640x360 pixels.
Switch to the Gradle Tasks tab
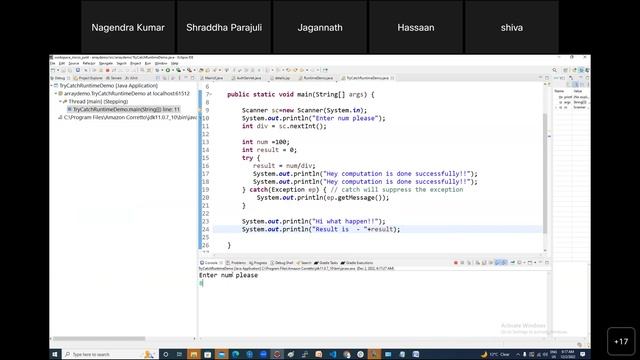click(x=326, y=263)
